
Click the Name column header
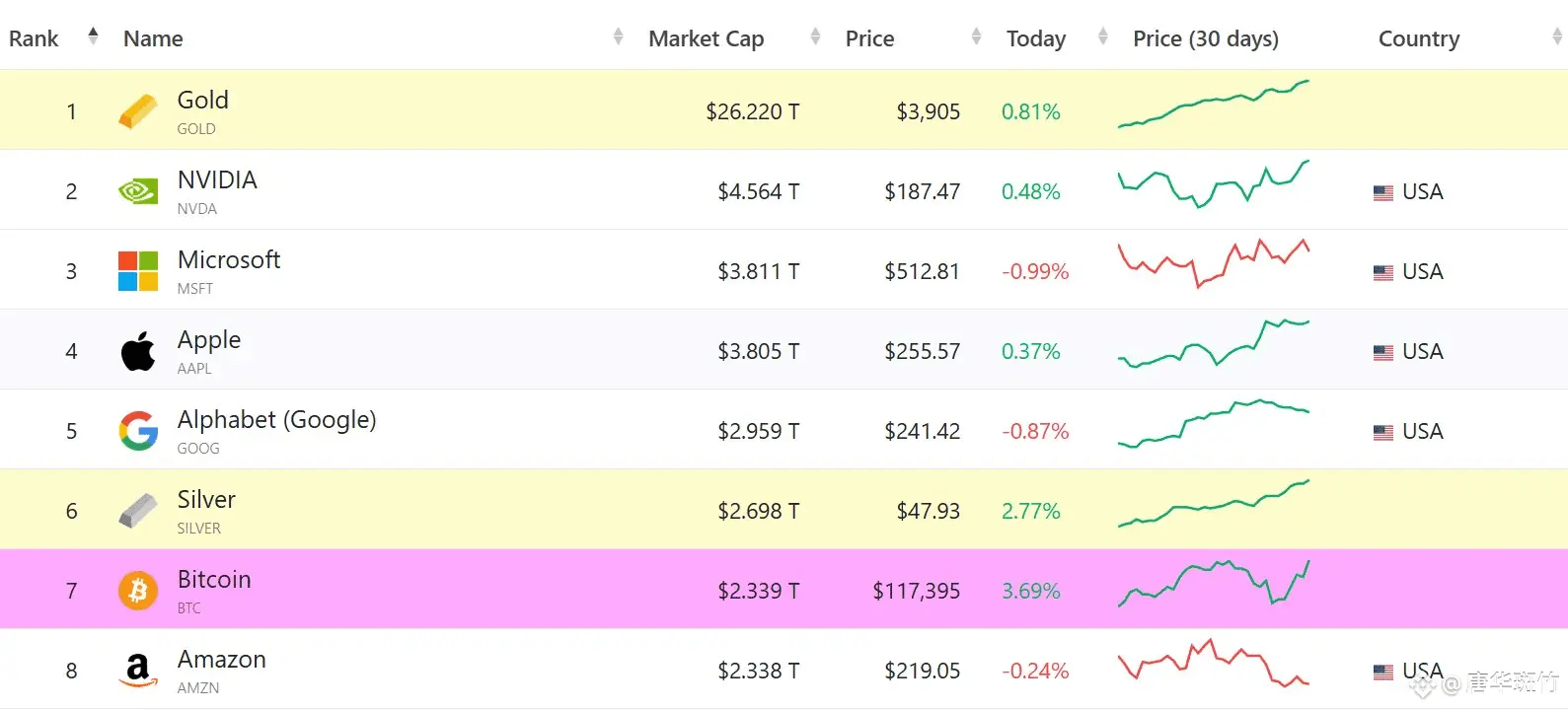pyautogui.click(x=154, y=38)
